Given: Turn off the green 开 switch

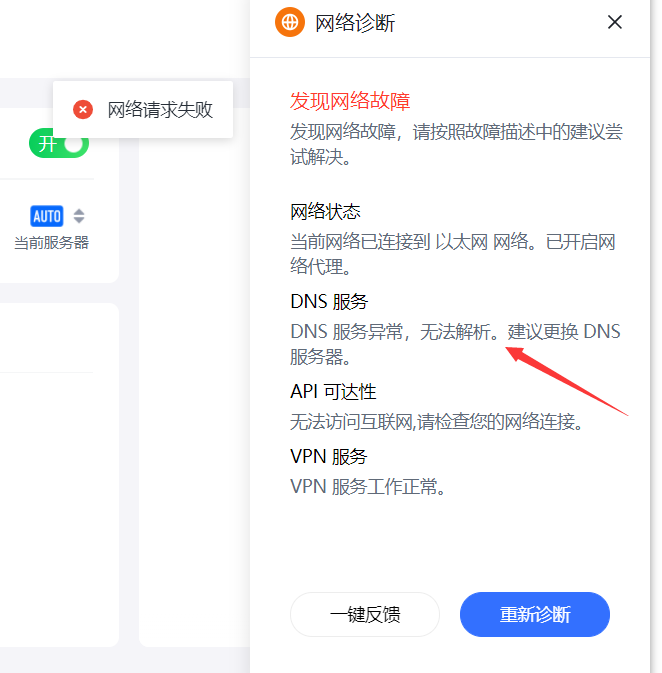Looking at the screenshot, I should pos(59,144).
